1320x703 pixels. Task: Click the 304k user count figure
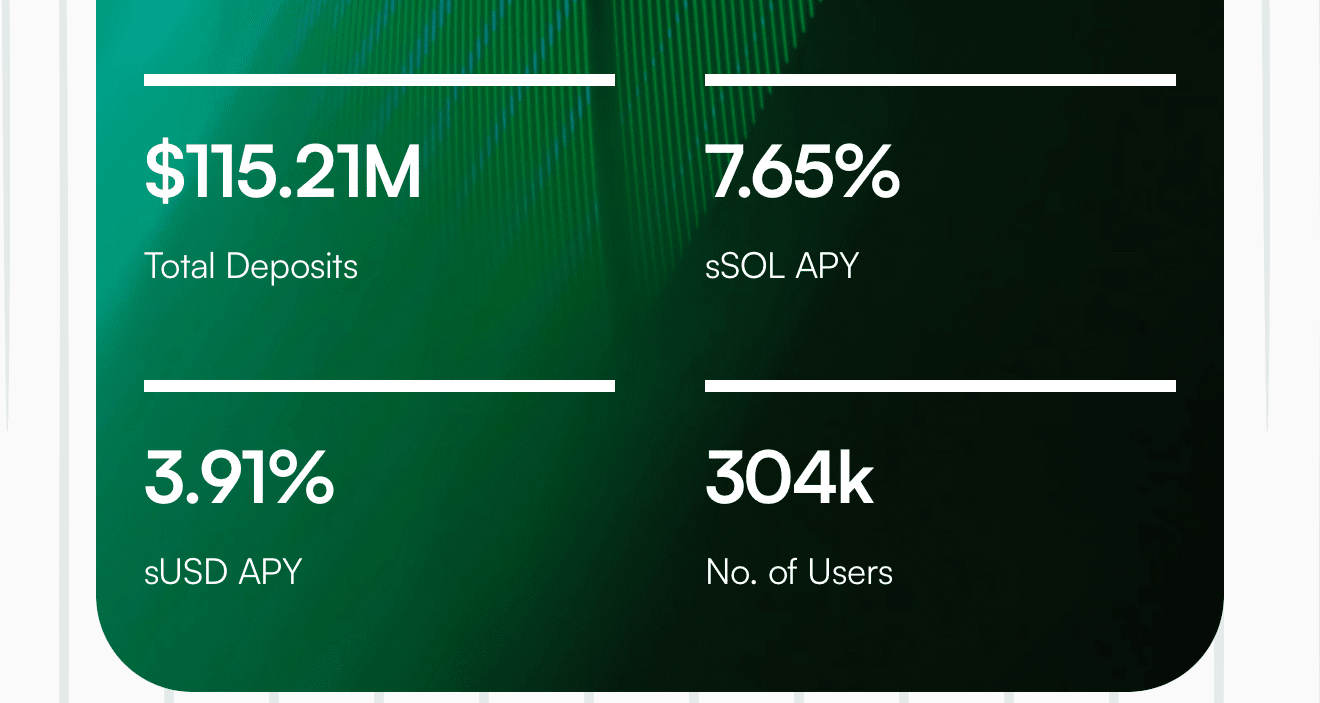(x=790, y=478)
